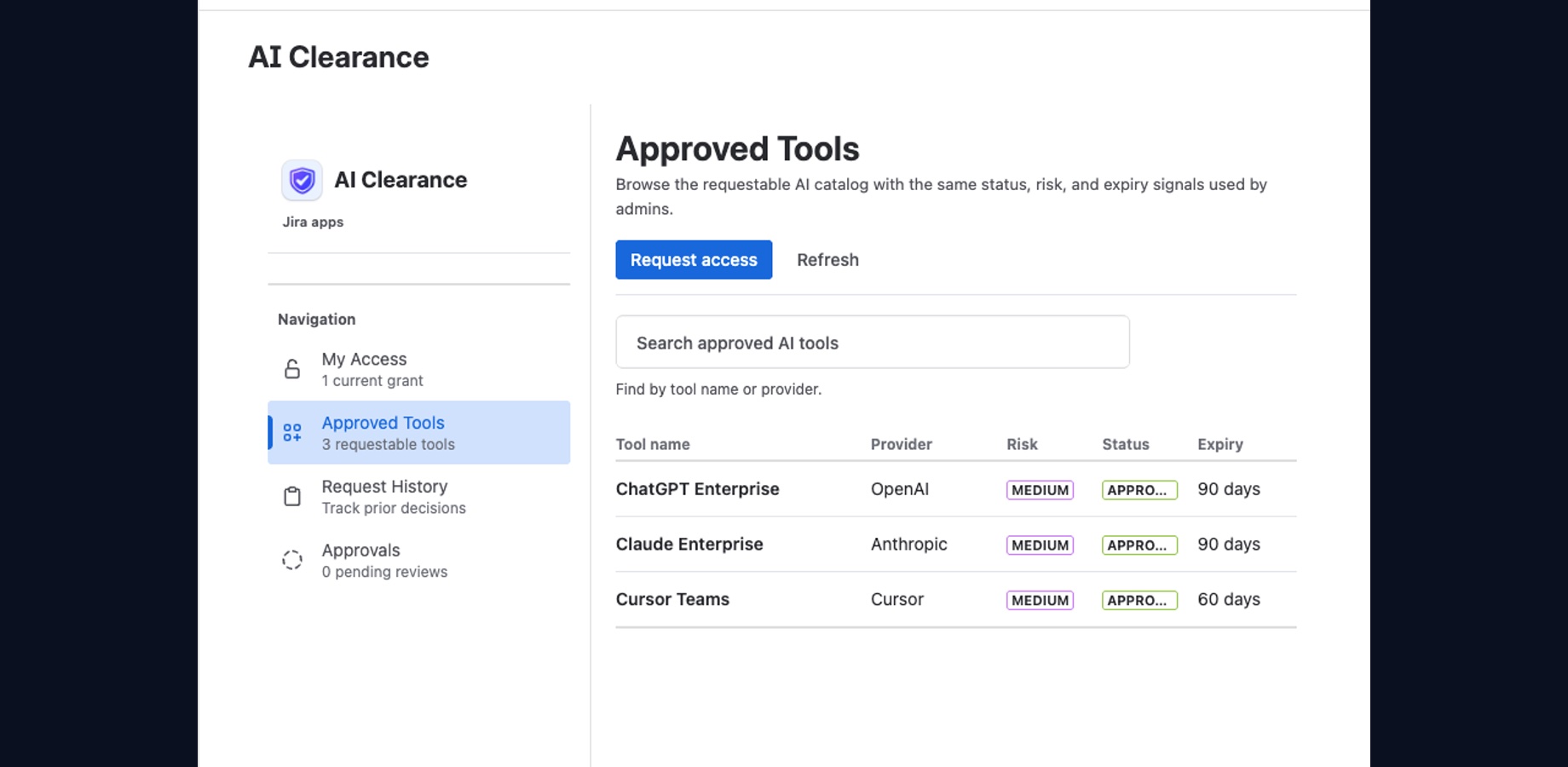Click the 90 days expiry for ChatGPT Enterprise
The height and width of the screenshot is (767, 1568).
[1229, 489]
